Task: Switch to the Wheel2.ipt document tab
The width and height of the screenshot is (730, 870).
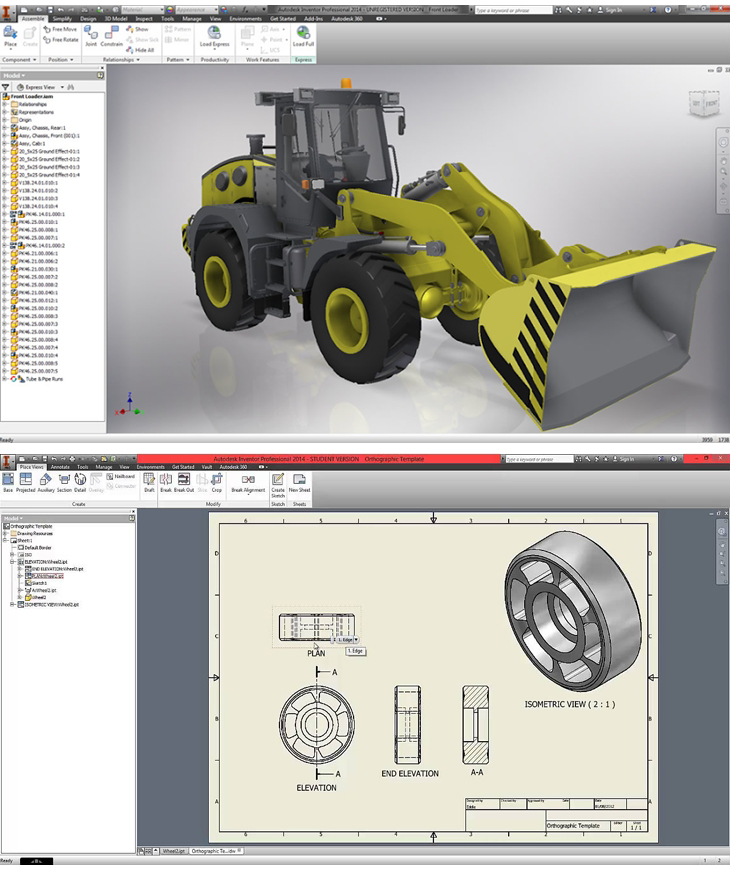Action: pyautogui.click(x=174, y=851)
